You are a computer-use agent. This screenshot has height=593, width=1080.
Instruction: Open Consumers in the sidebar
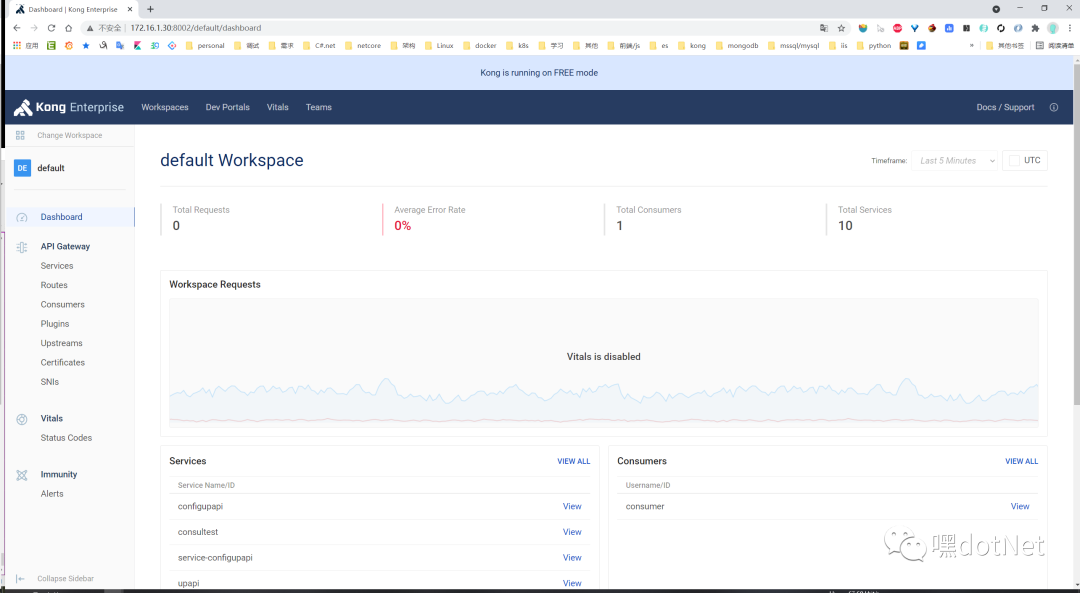tap(63, 304)
